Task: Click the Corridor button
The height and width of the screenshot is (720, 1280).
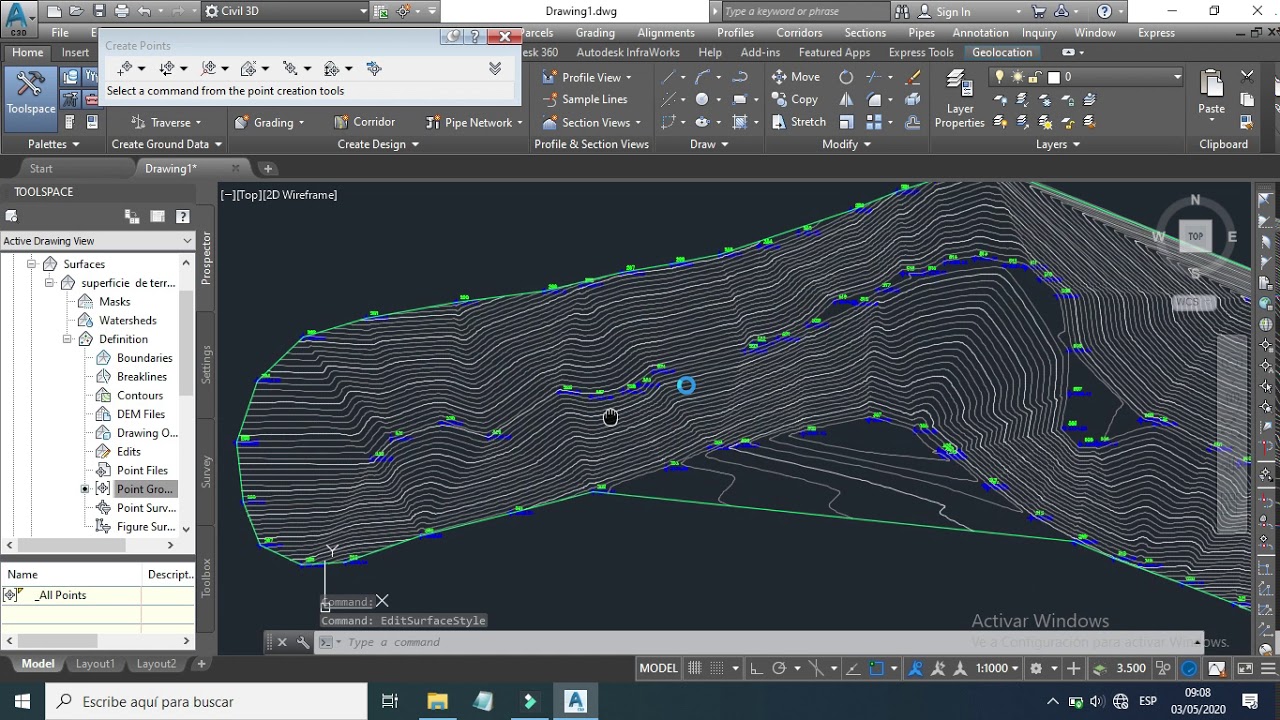Action: [363, 122]
